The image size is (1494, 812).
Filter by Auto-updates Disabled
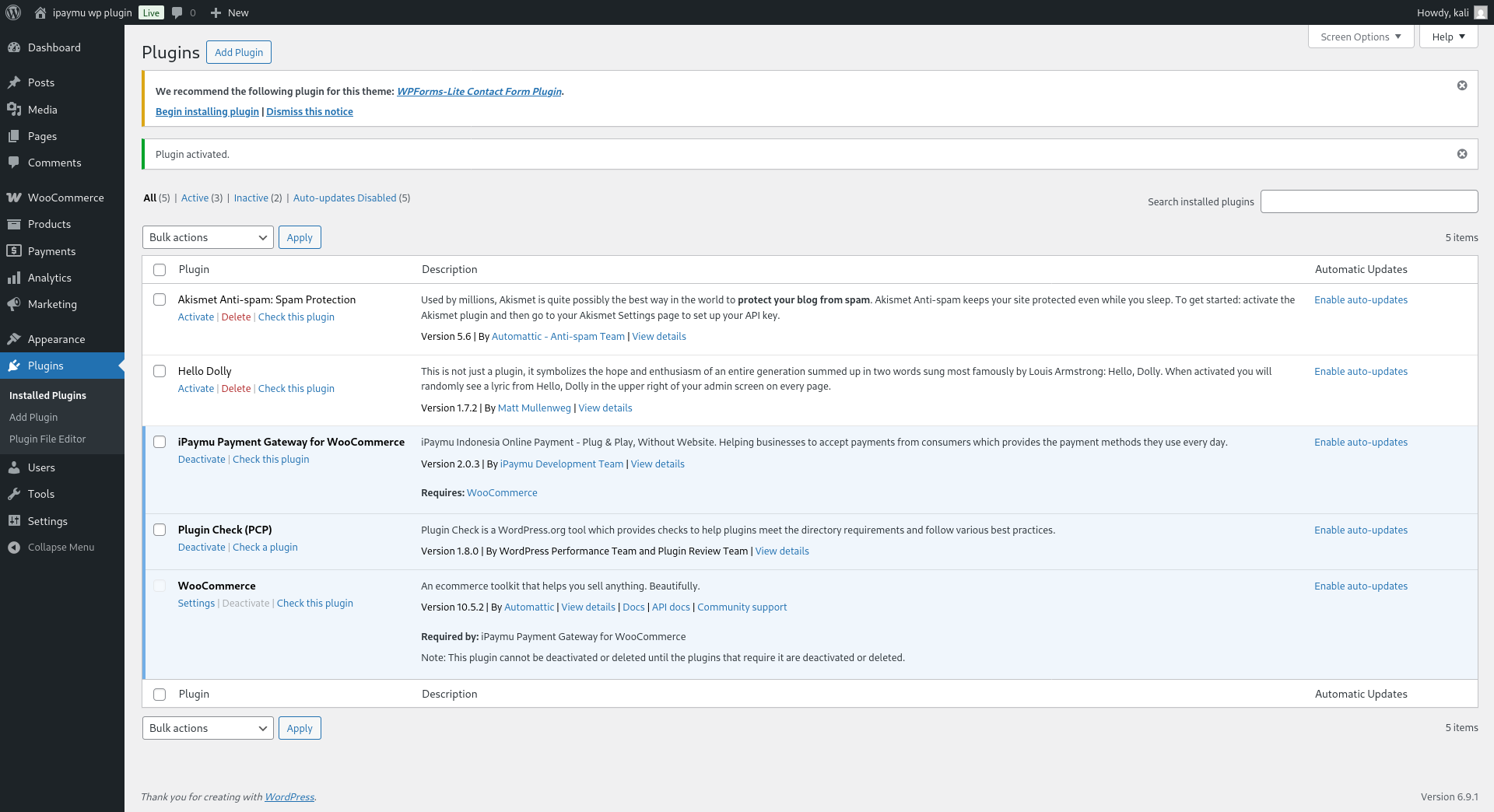(x=345, y=198)
